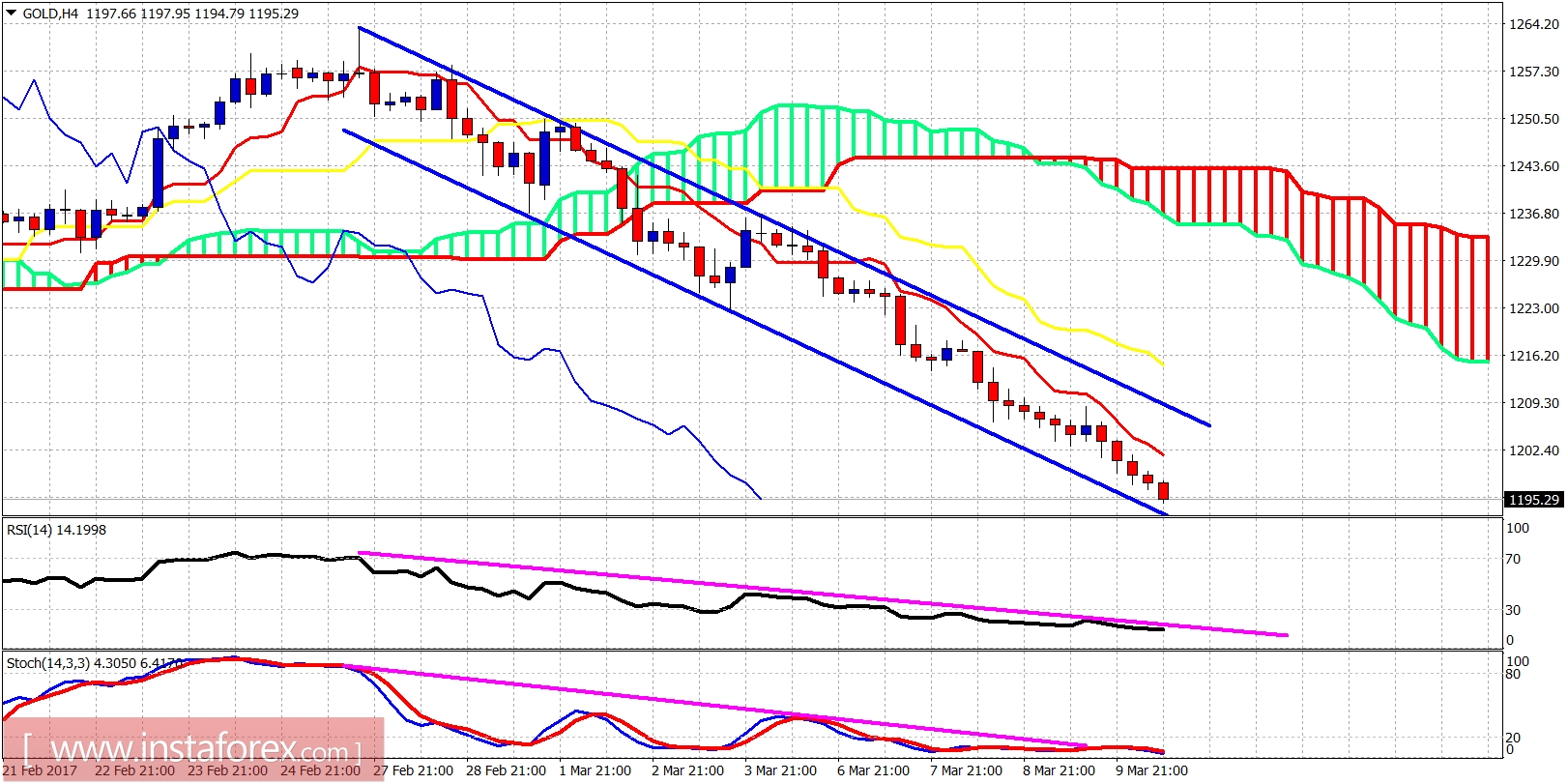The height and width of the screenshot is (784, 1568).
Task: Click the RSI 30 level label
Action: tap(1513, 610)
